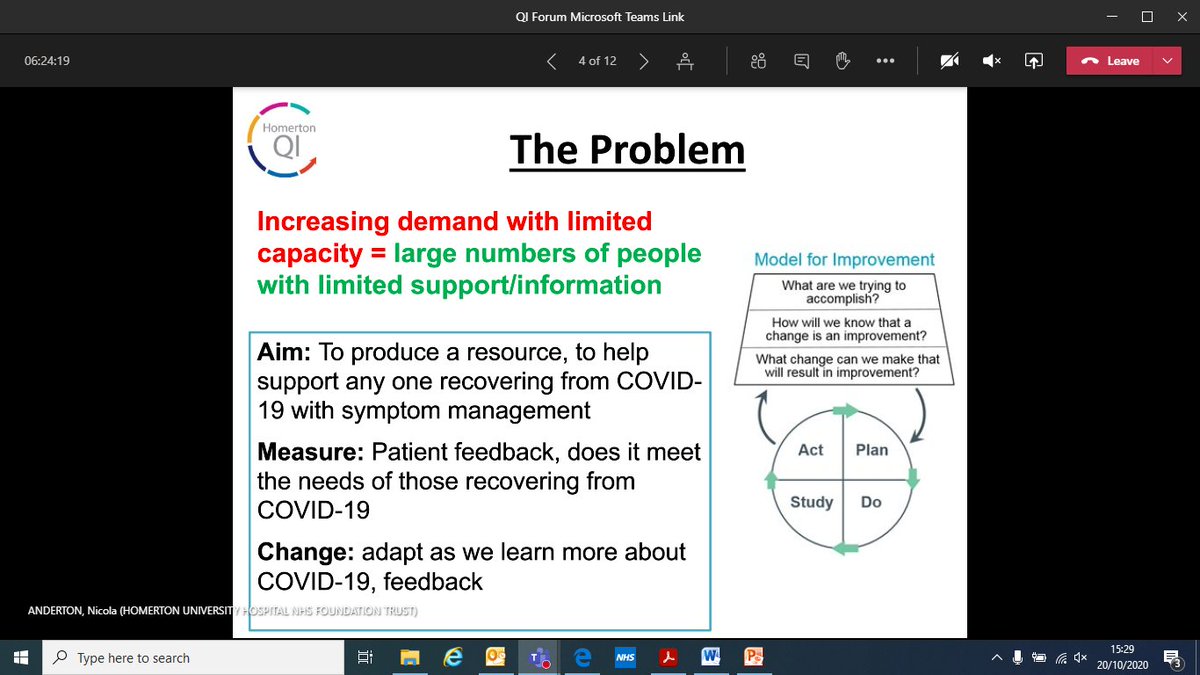Image resolution: width=1200 pixels, height=675 pixels.
Task: Open the meeting chat panel
Action: tap(800, 60)
